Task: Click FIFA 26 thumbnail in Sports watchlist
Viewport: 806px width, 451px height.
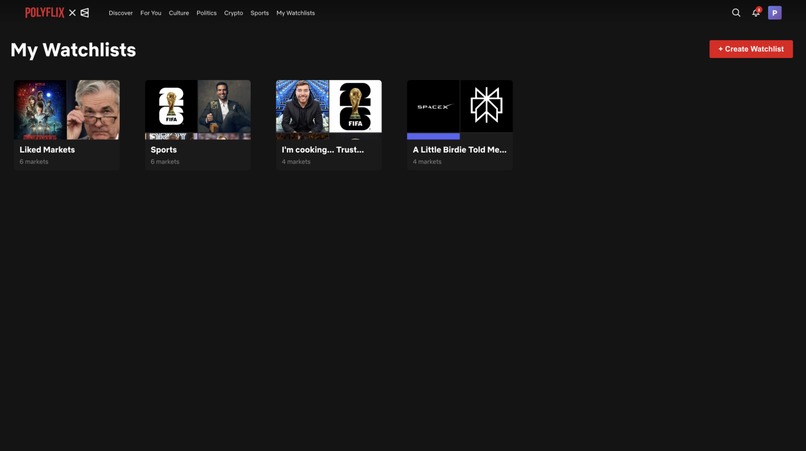Action: [x=171, y=106]
